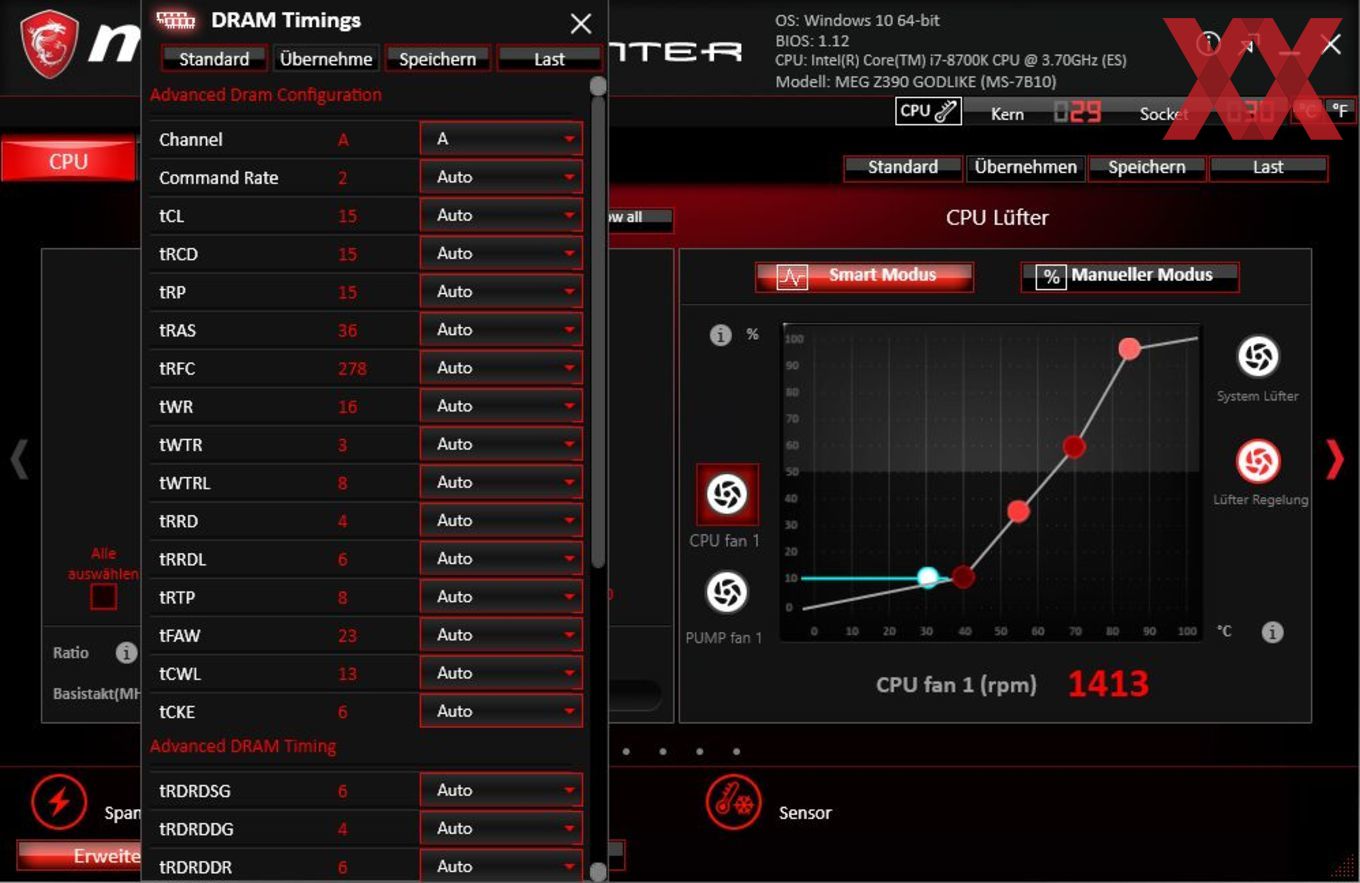Select the PUMP fan 1 icon
Image resolution: width=1360 pixels, height=883 pixels.
point(727,593)
